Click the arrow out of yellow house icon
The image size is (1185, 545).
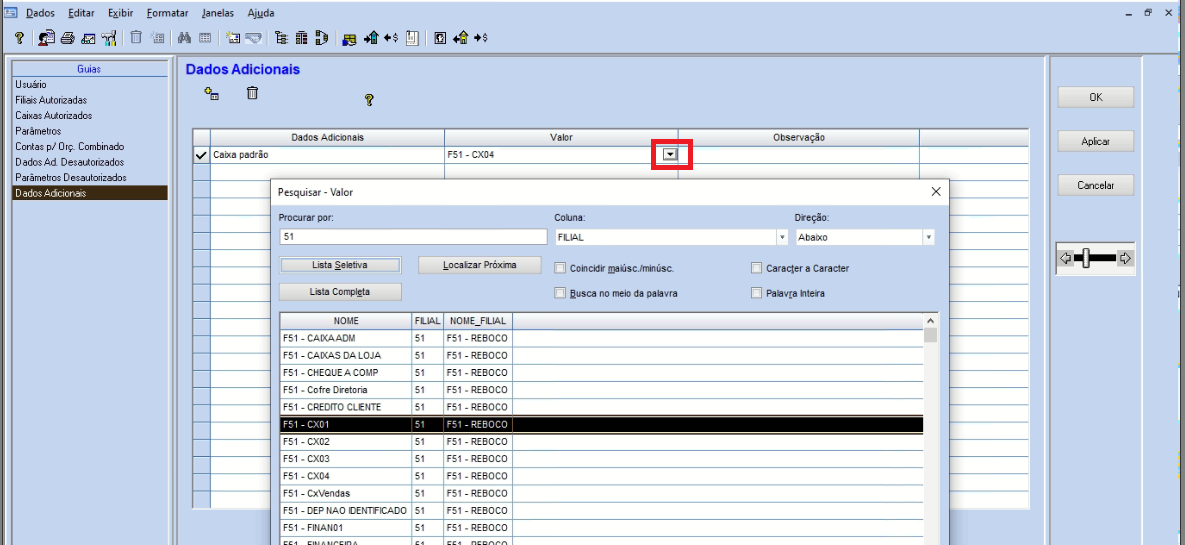pos(460,38)
